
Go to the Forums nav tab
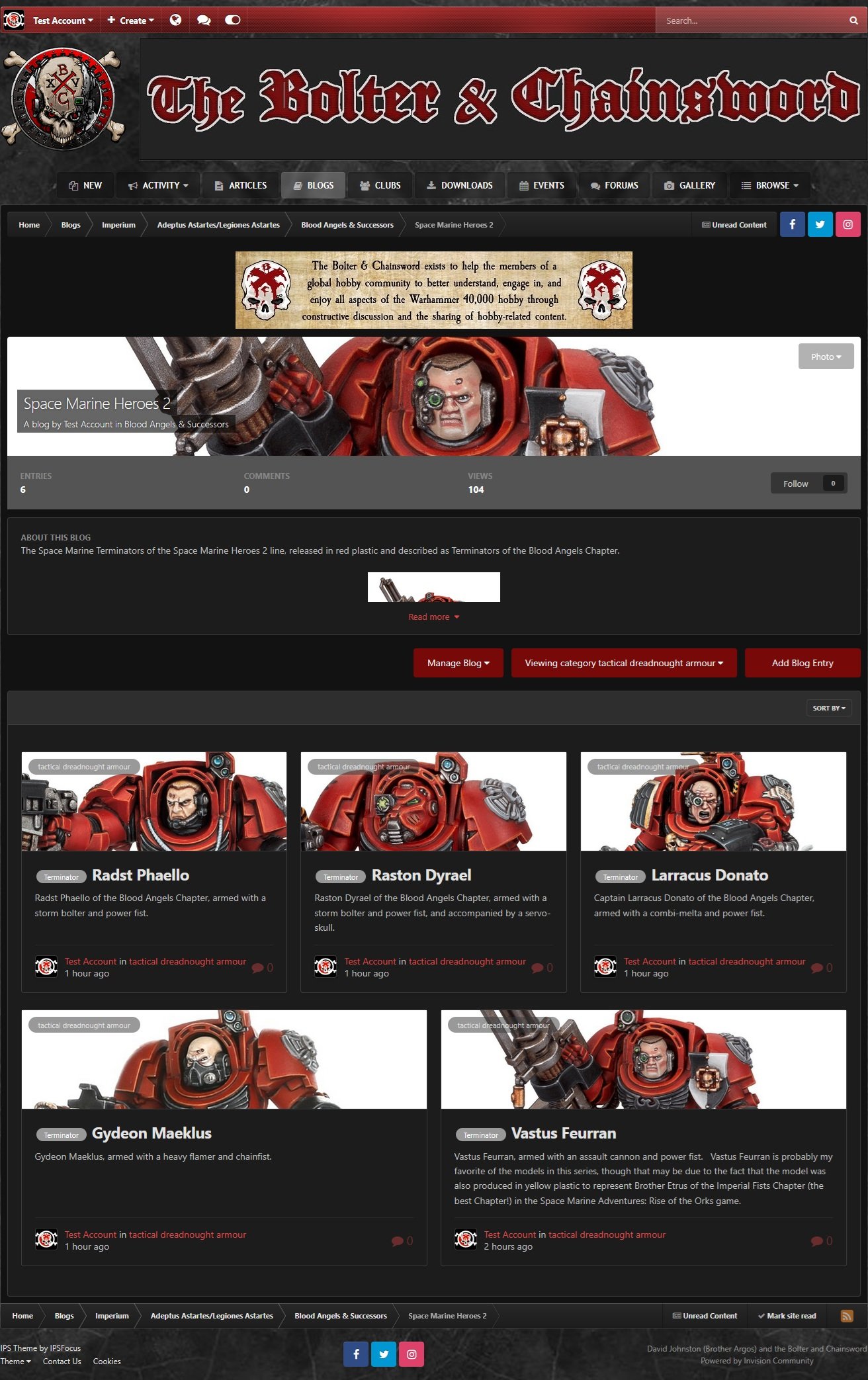614,185
